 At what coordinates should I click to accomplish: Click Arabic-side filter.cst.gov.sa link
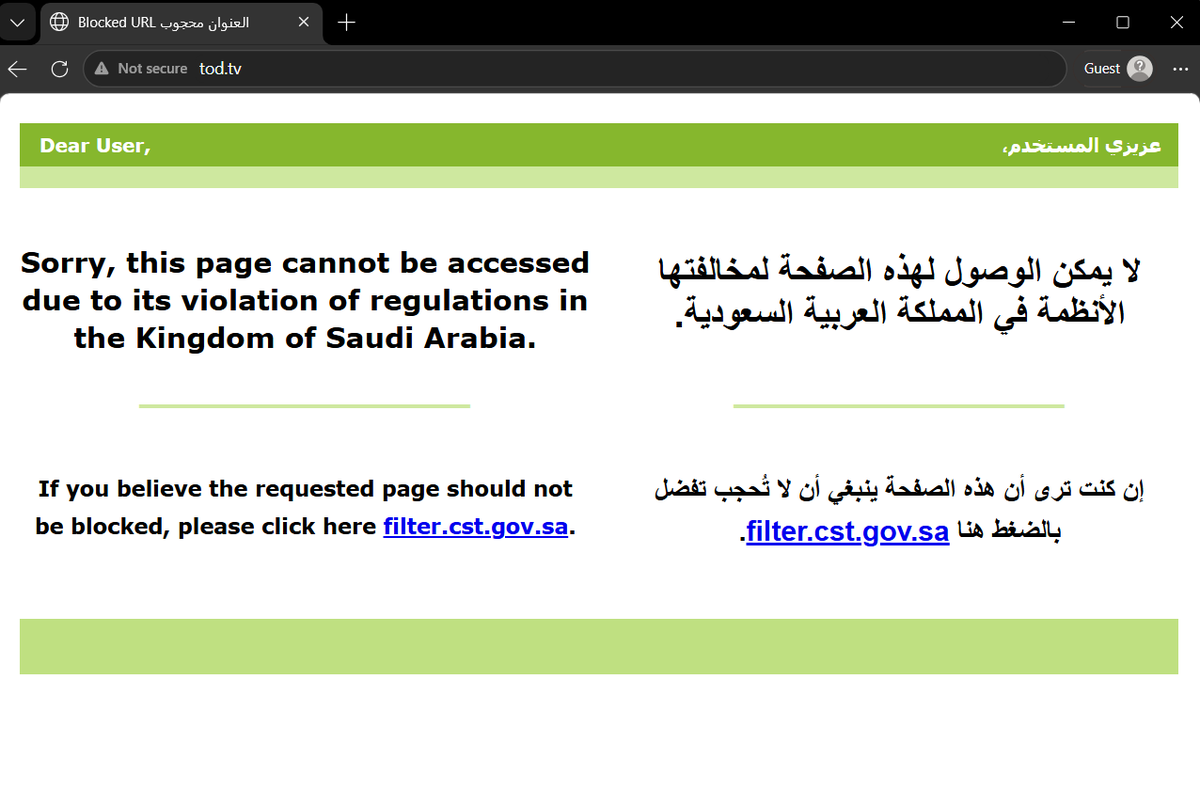(847, 531)
